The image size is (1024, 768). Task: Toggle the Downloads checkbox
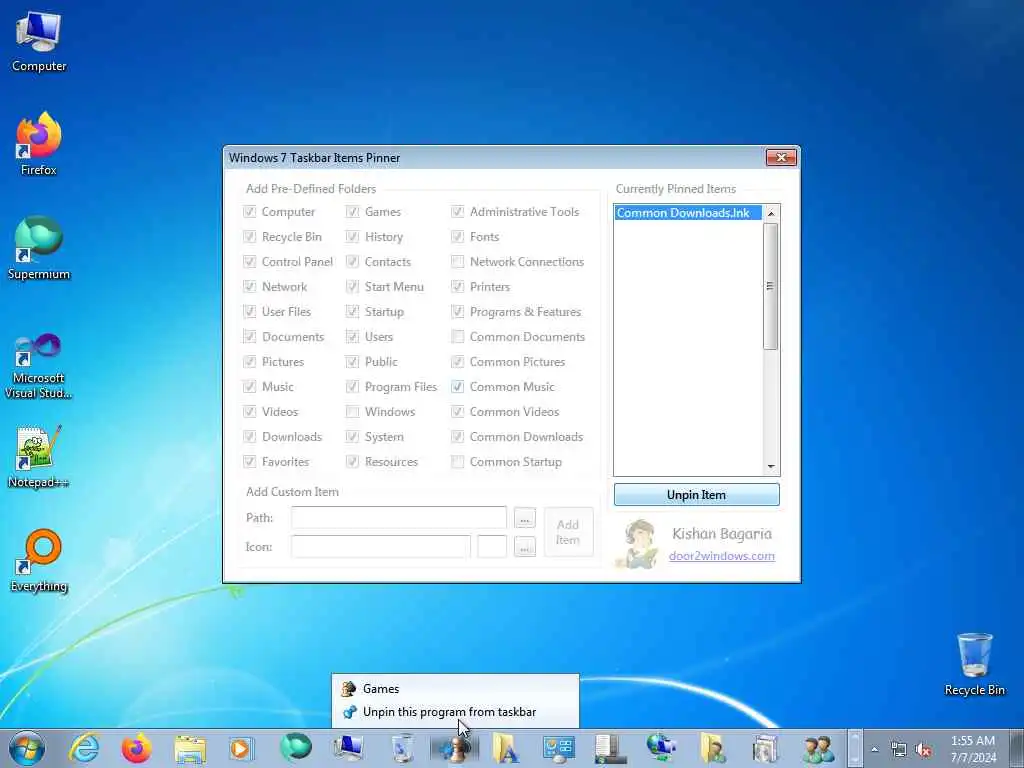coord(249,437)
